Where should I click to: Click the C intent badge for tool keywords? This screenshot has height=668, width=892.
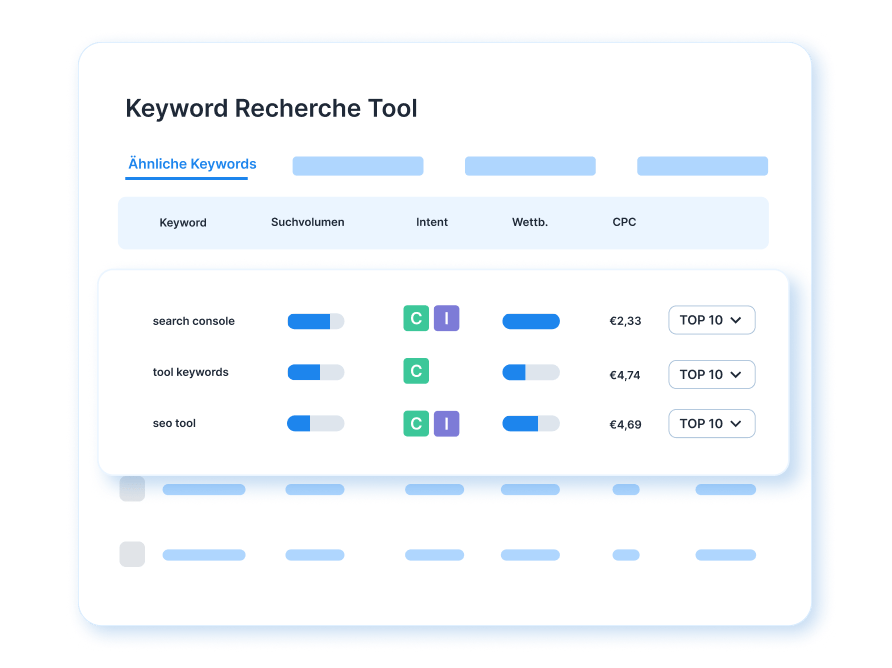click(416, 371)
